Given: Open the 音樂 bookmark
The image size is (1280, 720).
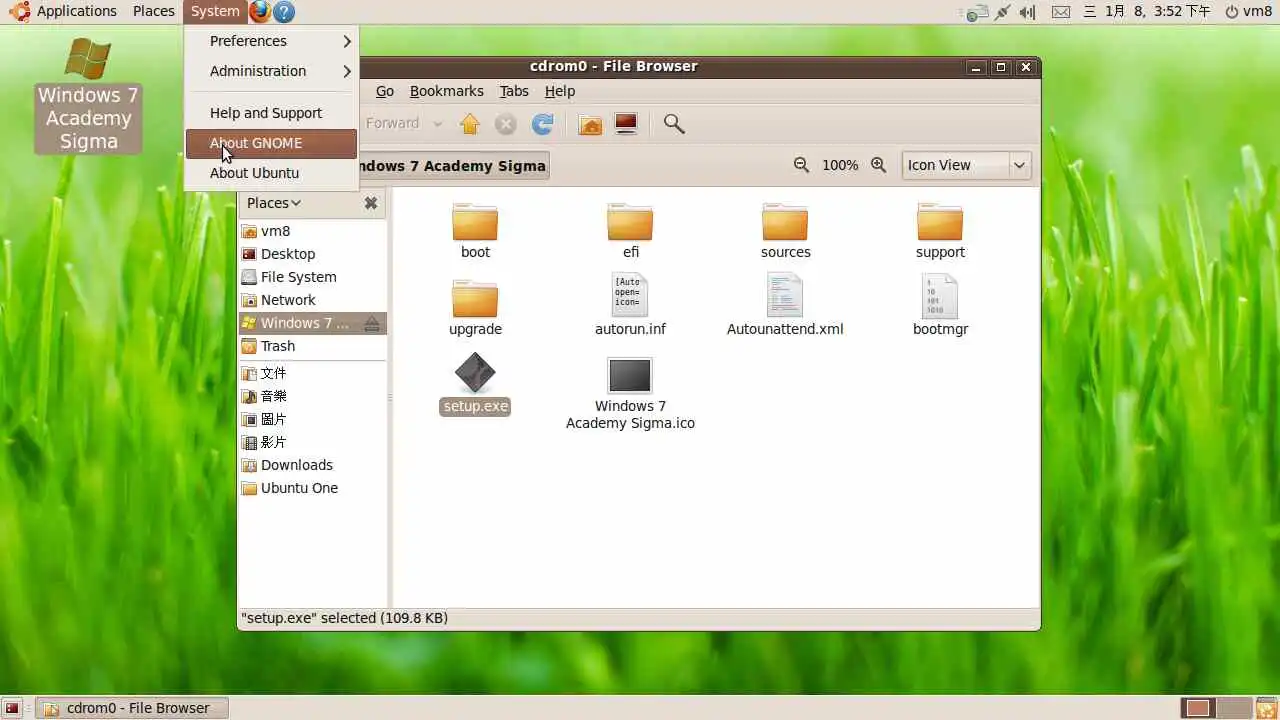Looking at the screenshot, I should pyautogui.click(x=312, y=396).
